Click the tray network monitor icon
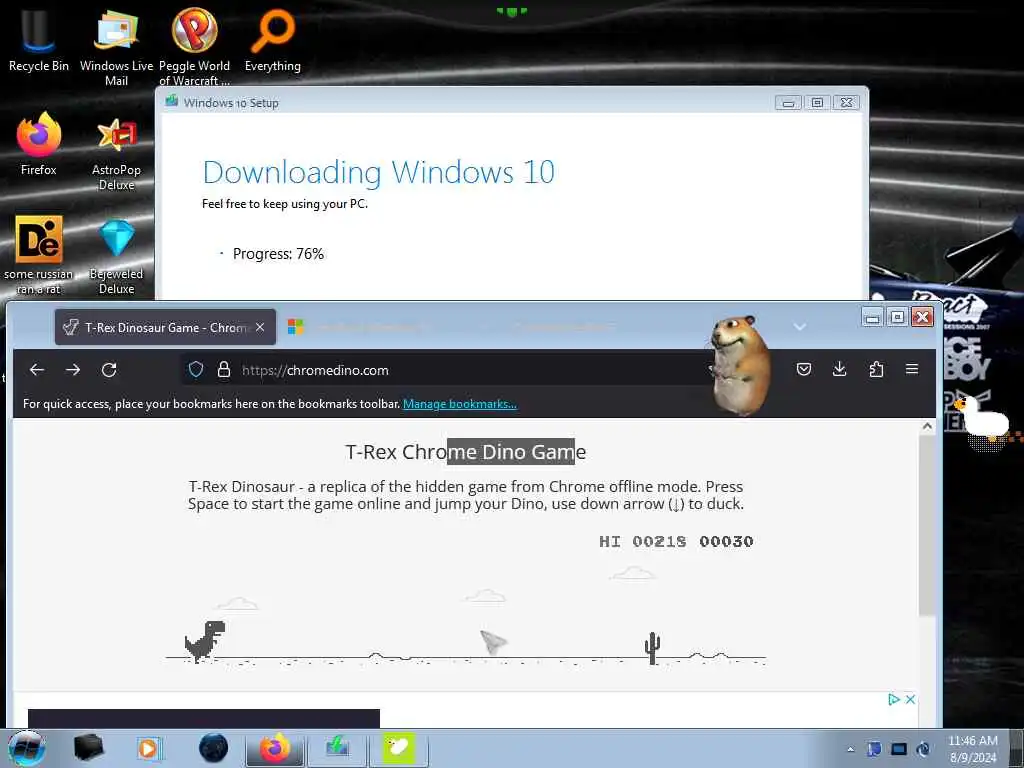 click(899, 749)
